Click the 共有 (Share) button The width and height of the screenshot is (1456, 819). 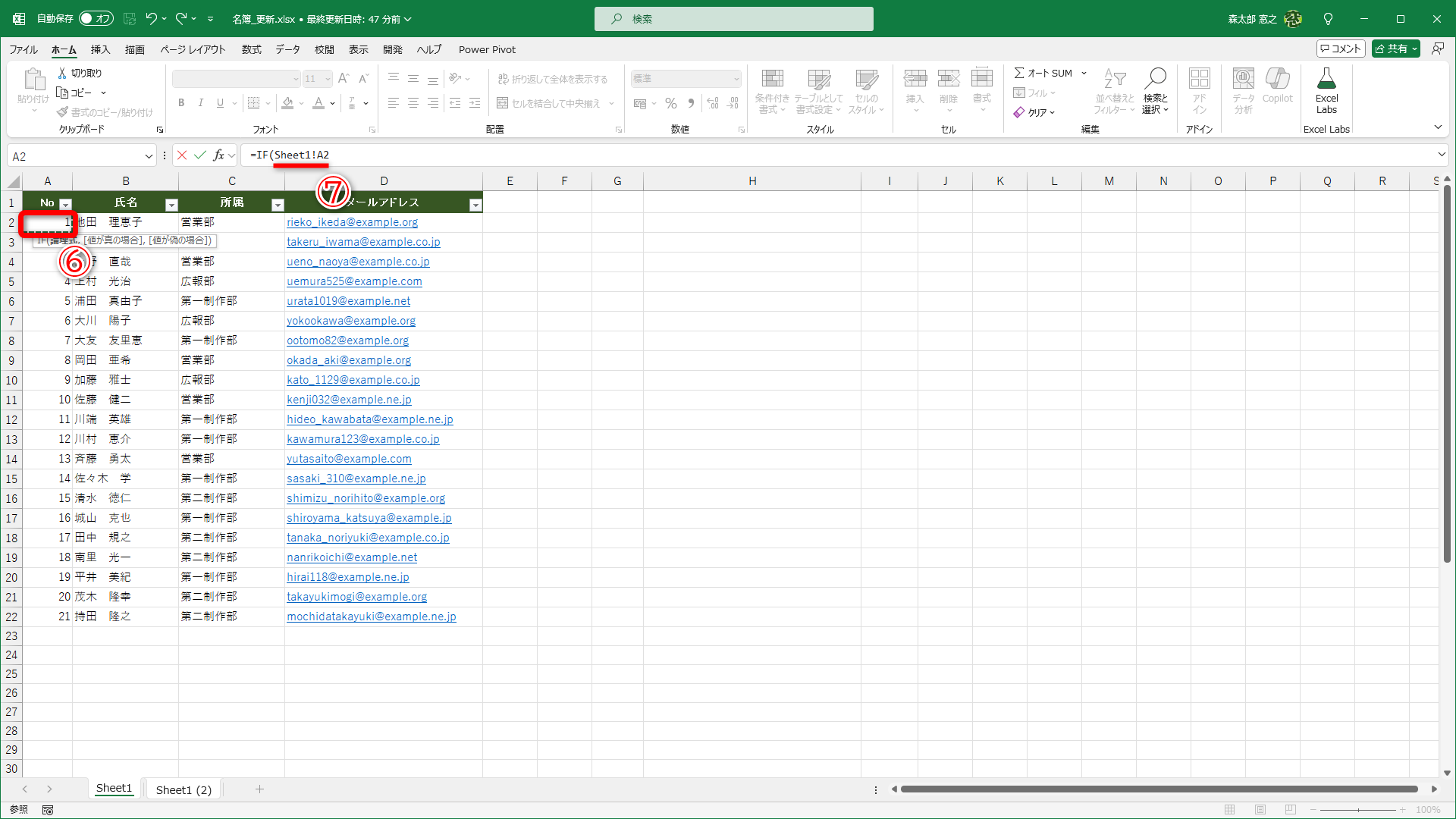(1395, 48)
